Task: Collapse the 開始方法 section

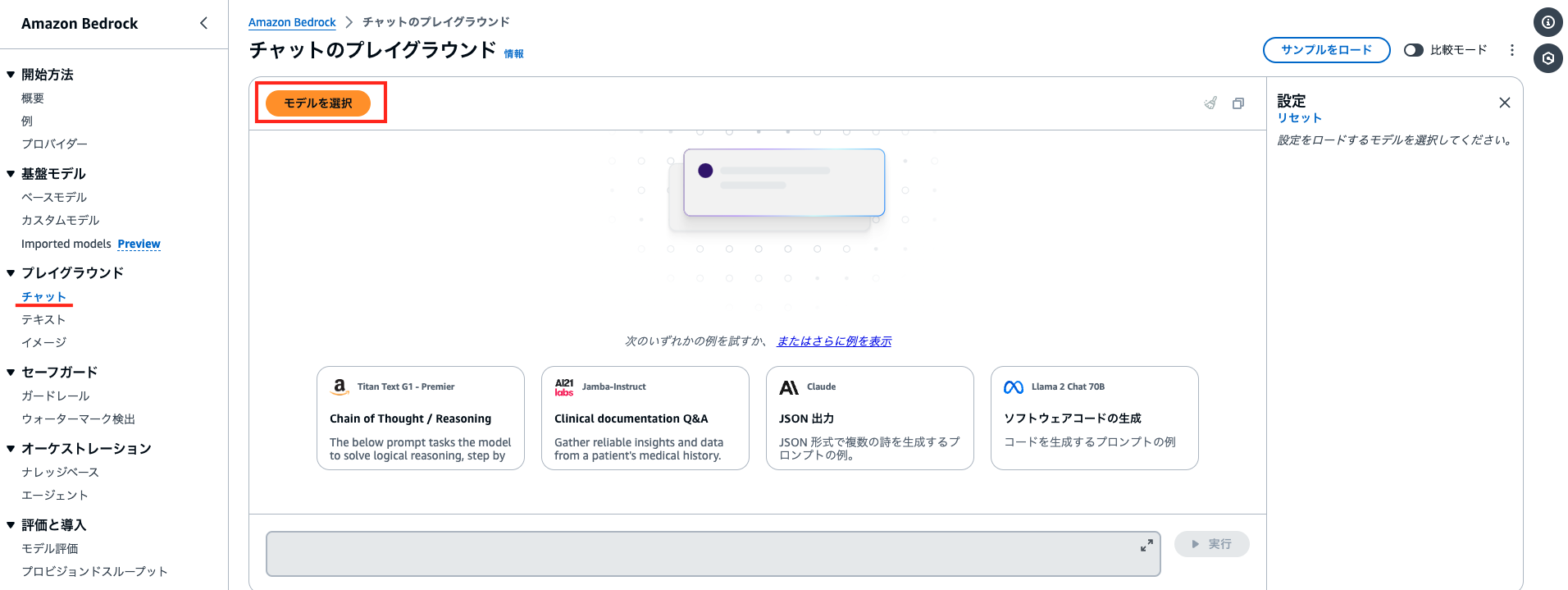Action: point(11,75)
